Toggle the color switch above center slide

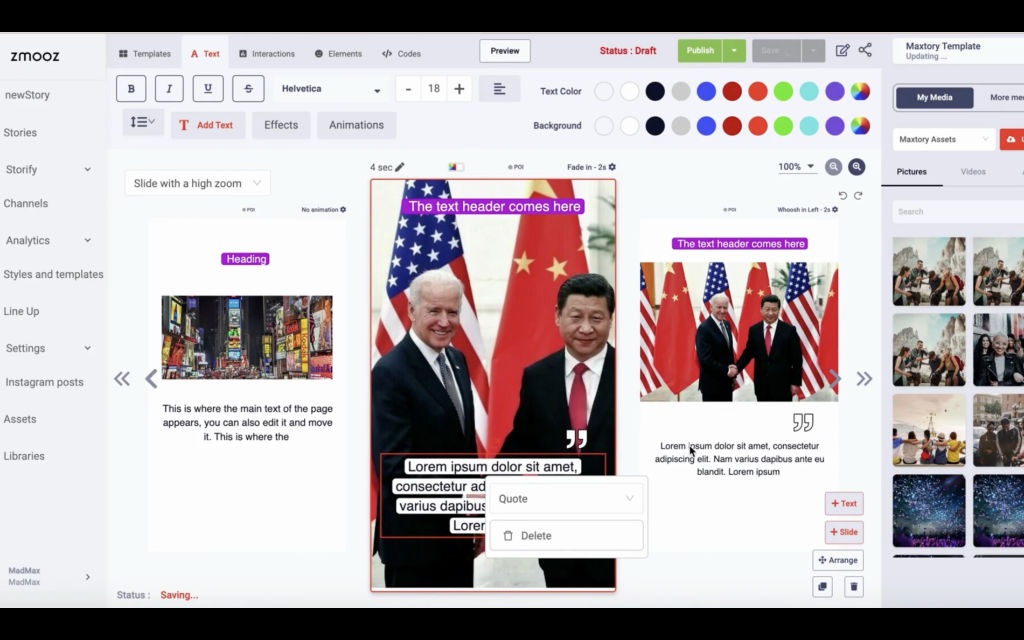(x=456, y=167)
